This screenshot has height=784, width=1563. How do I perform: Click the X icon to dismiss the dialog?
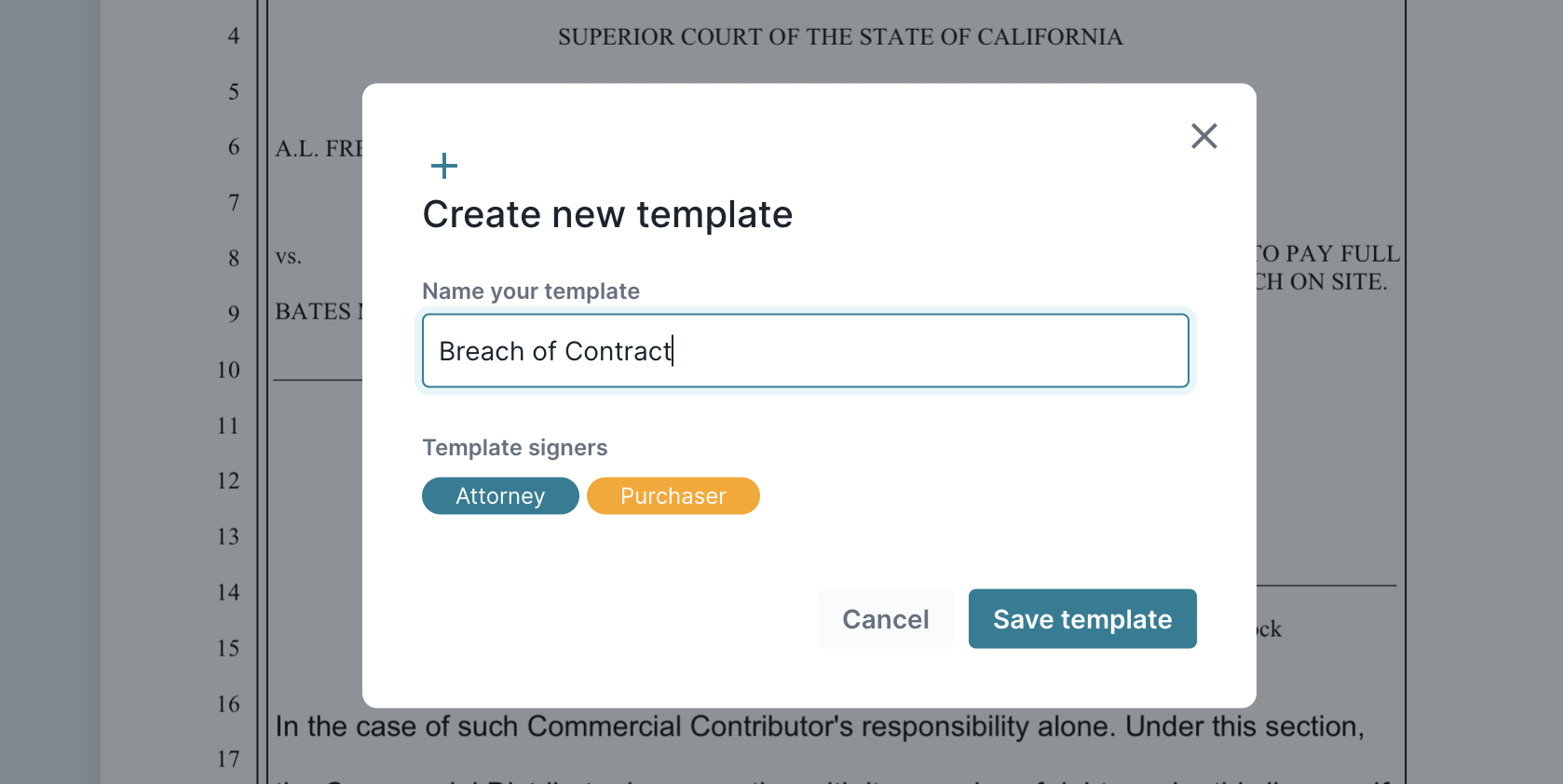pos(1203,136)
